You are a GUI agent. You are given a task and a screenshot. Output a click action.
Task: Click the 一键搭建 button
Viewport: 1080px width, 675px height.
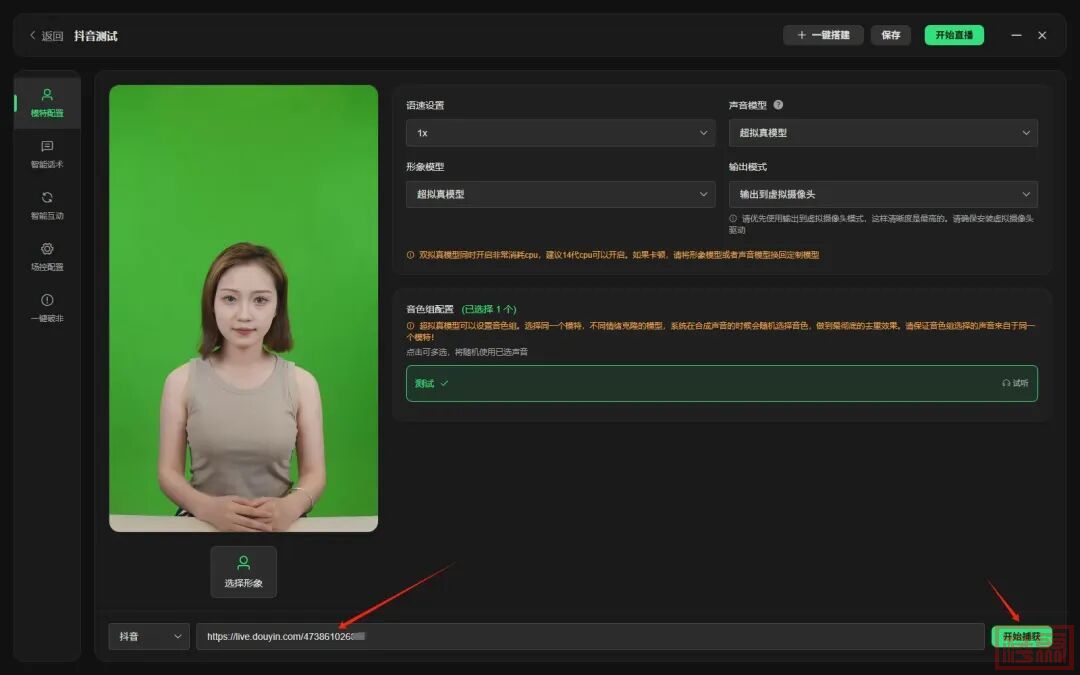coord(823,35)
